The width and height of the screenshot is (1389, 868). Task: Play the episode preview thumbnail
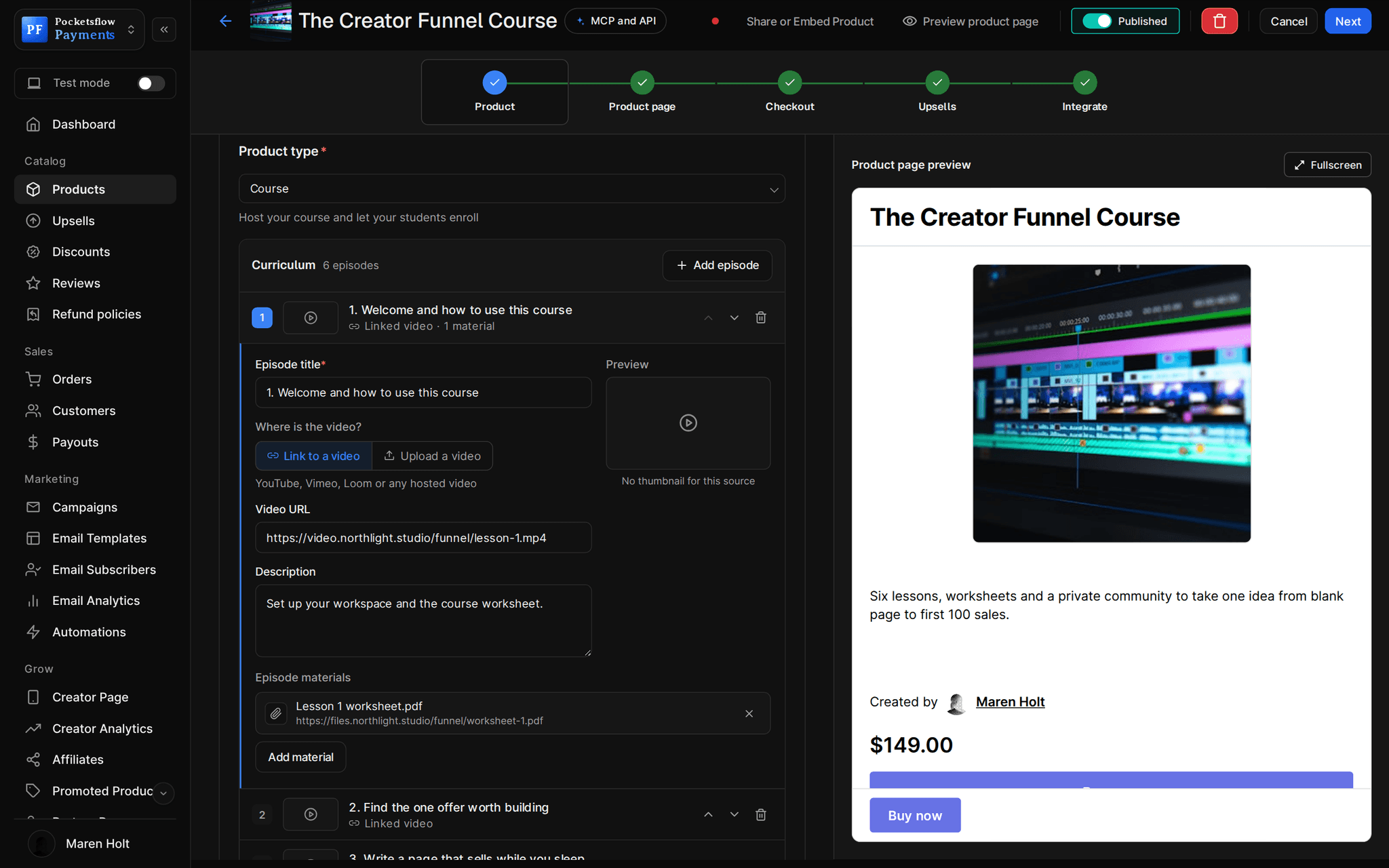pyautogui.click(x=688, y=423)
